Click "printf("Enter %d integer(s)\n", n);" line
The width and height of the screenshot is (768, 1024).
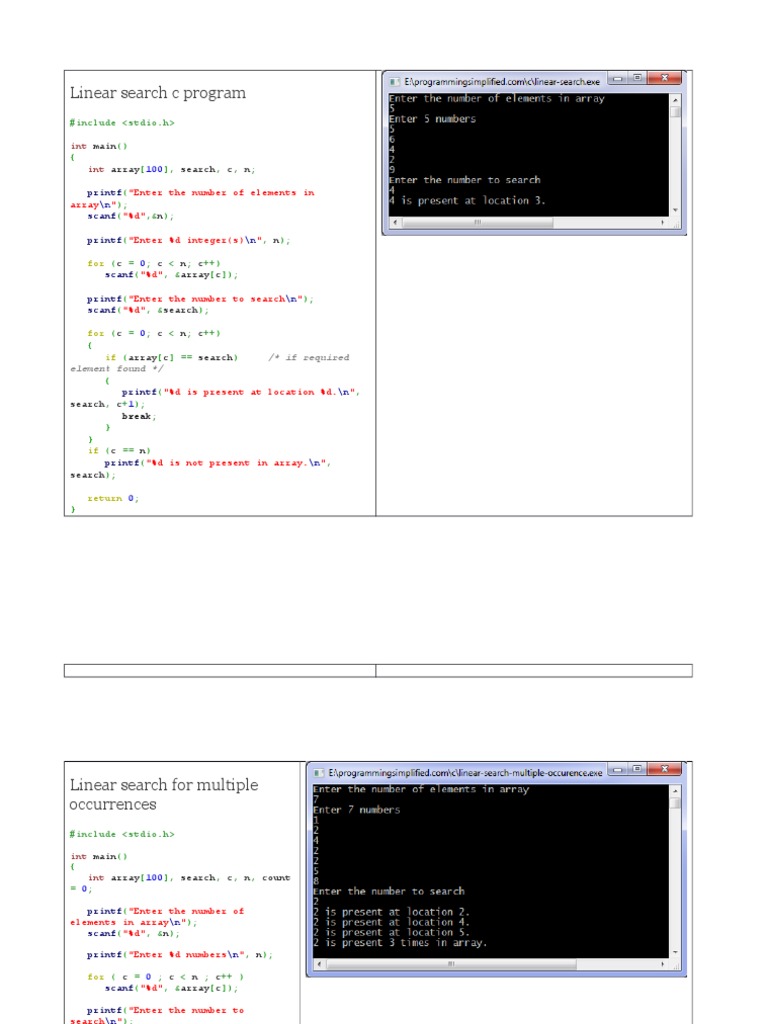(x=188, y=240)
